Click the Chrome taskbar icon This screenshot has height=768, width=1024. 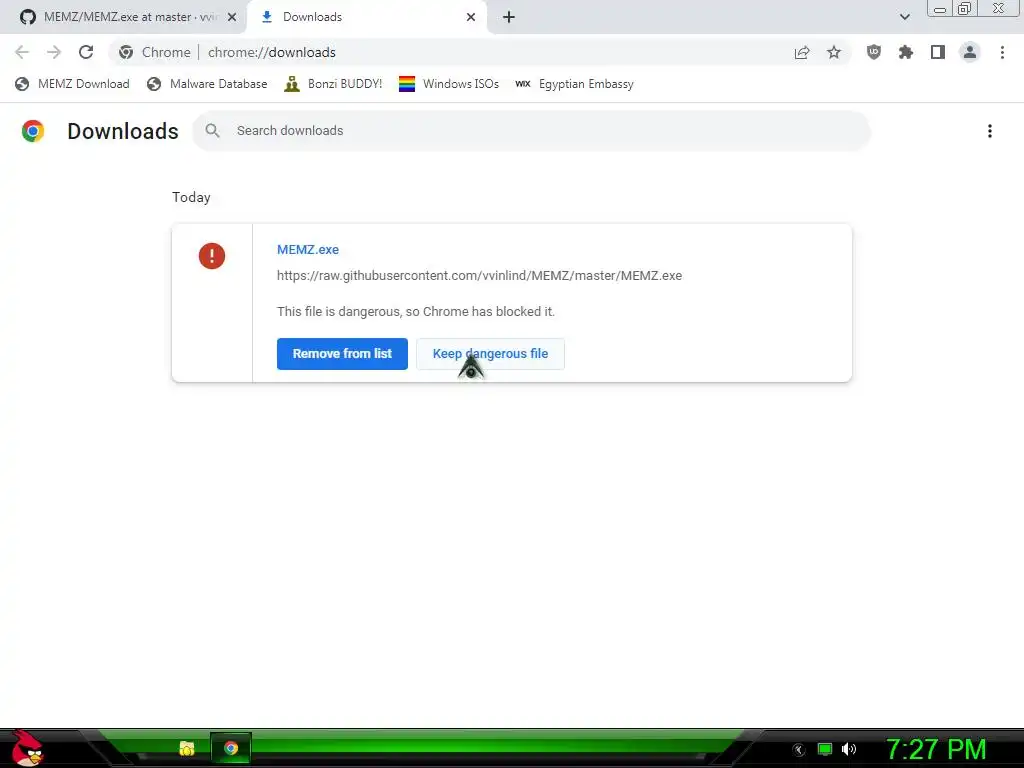tap(231, 748)
